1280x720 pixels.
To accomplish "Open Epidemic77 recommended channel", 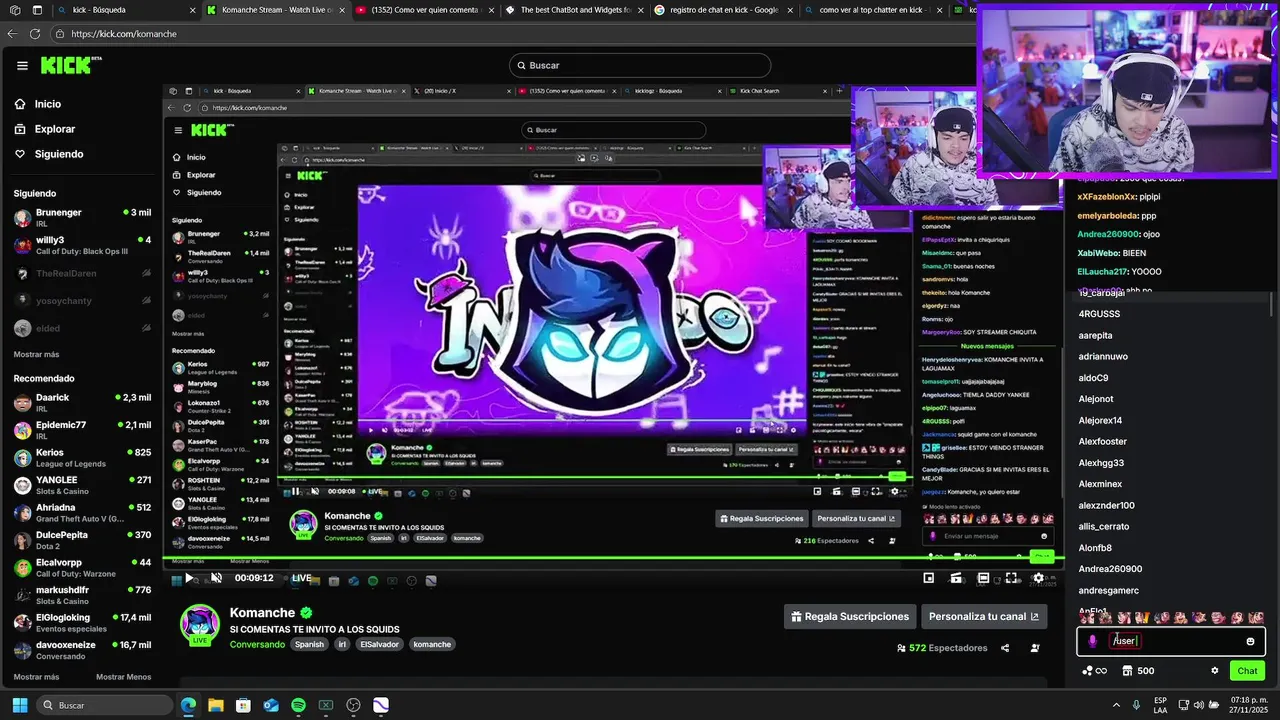I will (82, 430).
